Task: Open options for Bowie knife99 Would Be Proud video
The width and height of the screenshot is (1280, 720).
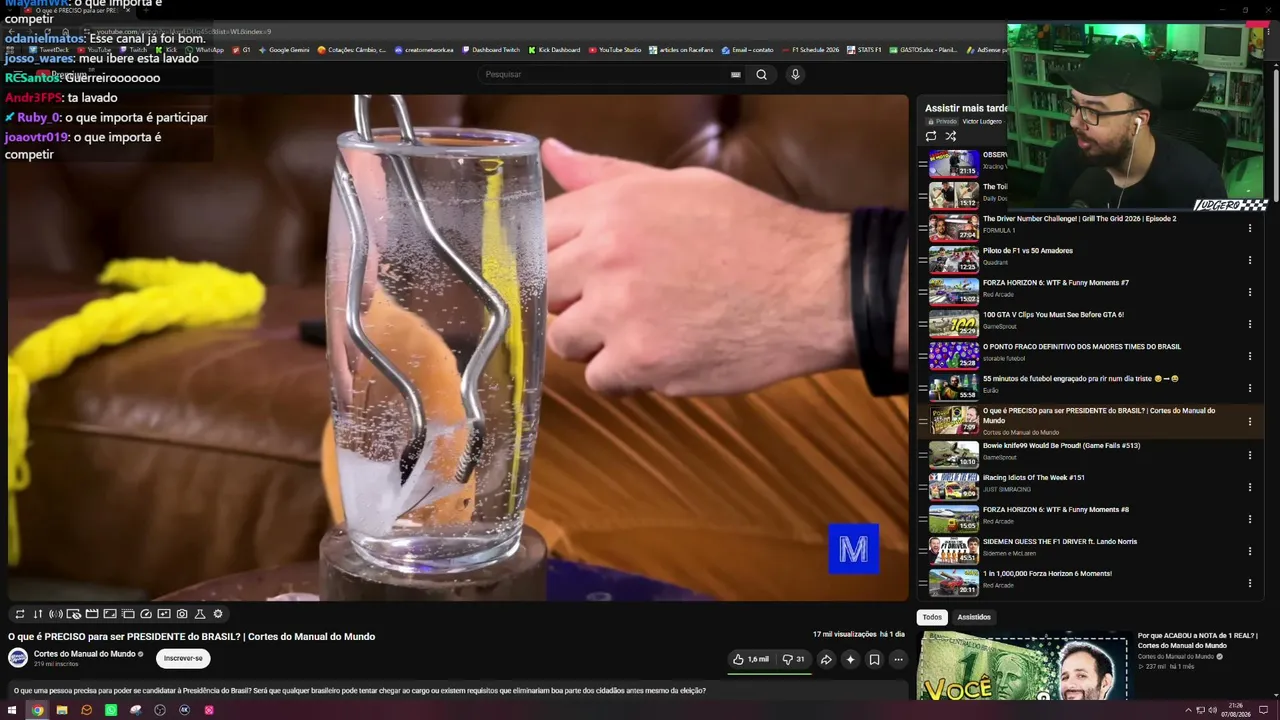Action: pyautogui.click(x=1249, y=454)
